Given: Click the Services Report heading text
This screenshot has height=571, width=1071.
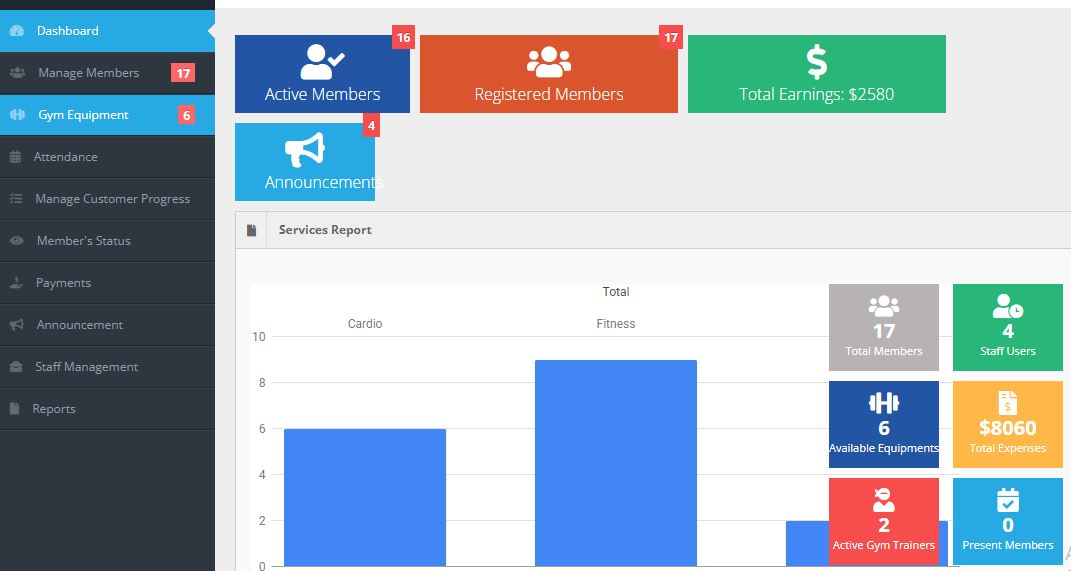Looking at the screenshot, I should pyautogui.click(x=325, y=230).
